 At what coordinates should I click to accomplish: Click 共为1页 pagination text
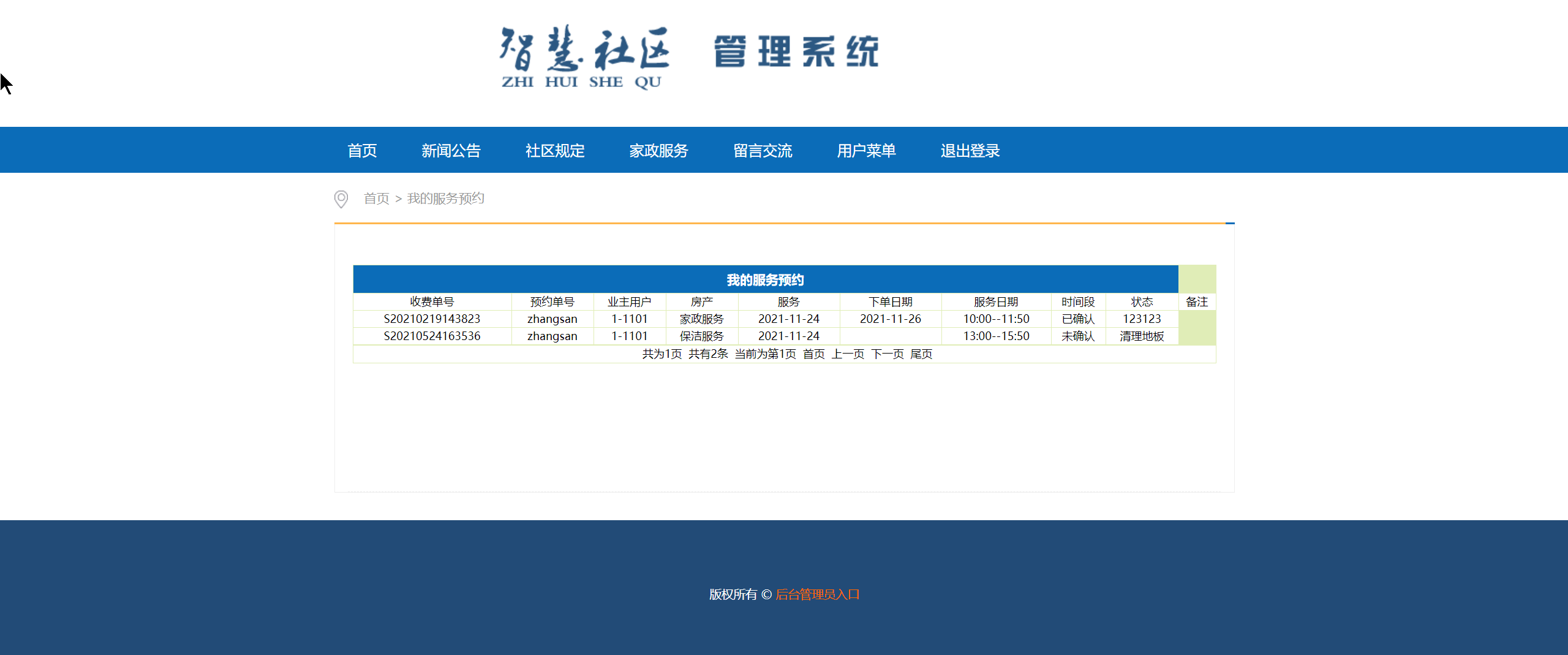[x=662, y=354]
